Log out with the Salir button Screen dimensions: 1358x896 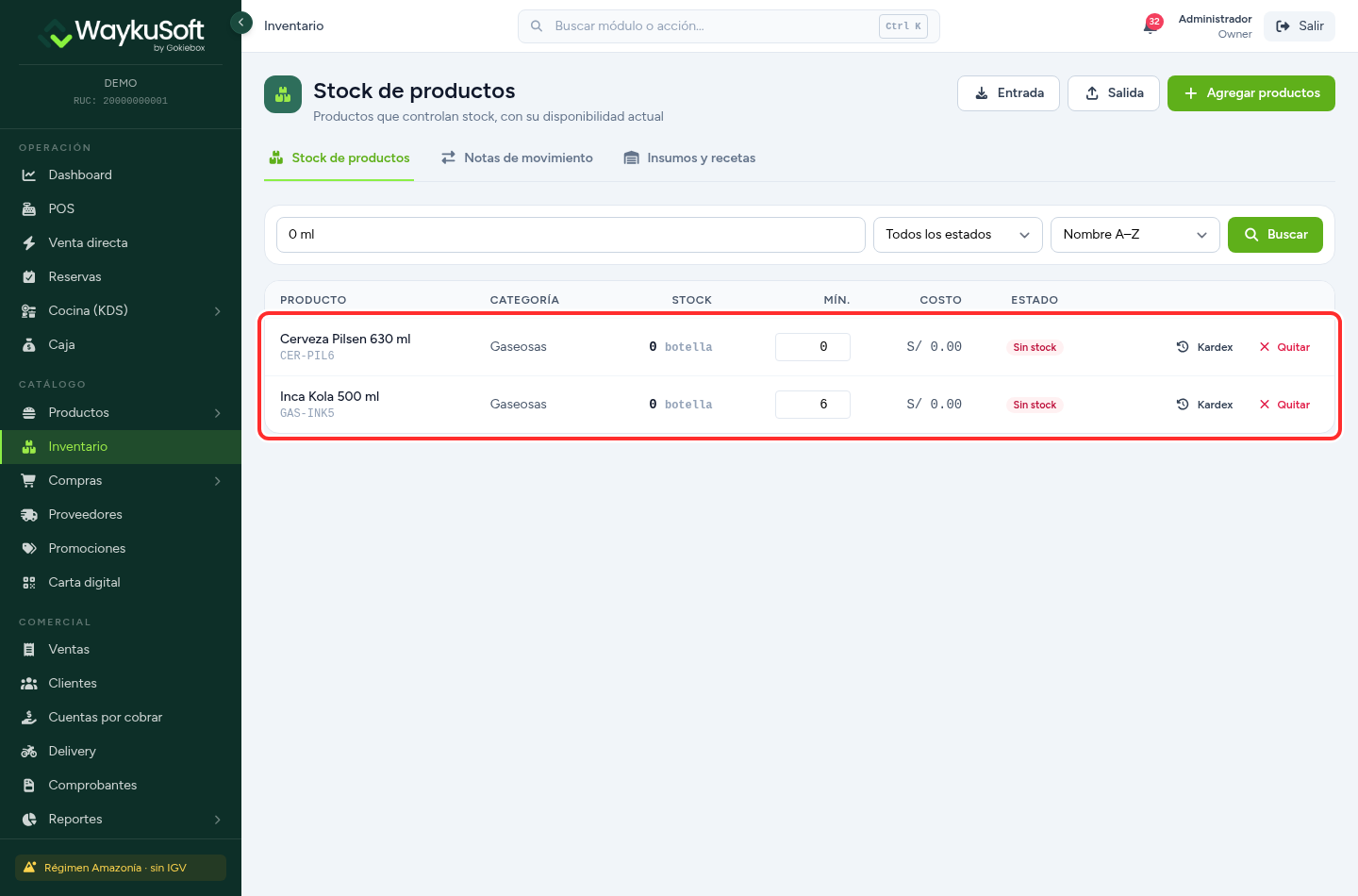tap(1300, 26)
